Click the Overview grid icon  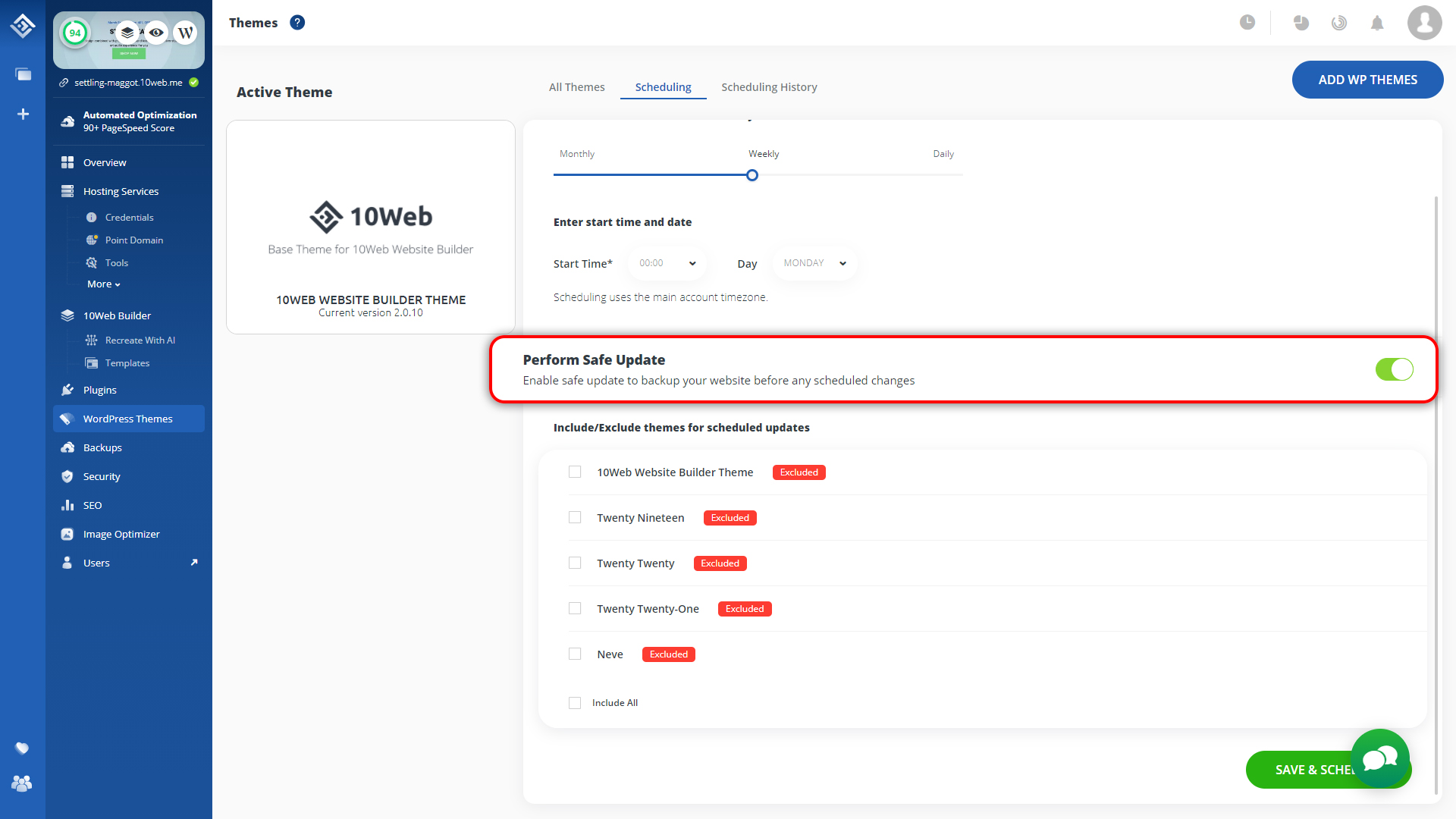[x=67, y=162]
